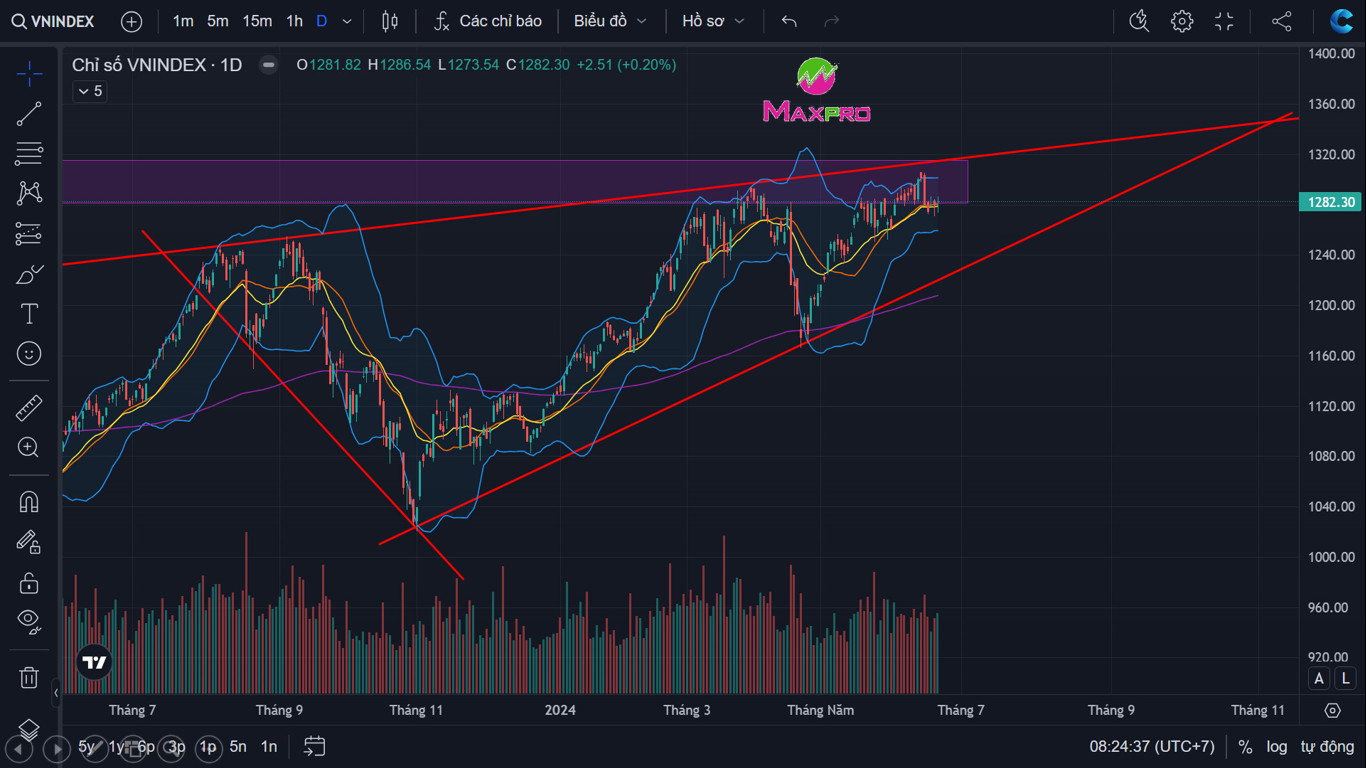Toggle lock all drawings
1366x768 pixels.
click(x=29, y=582)
